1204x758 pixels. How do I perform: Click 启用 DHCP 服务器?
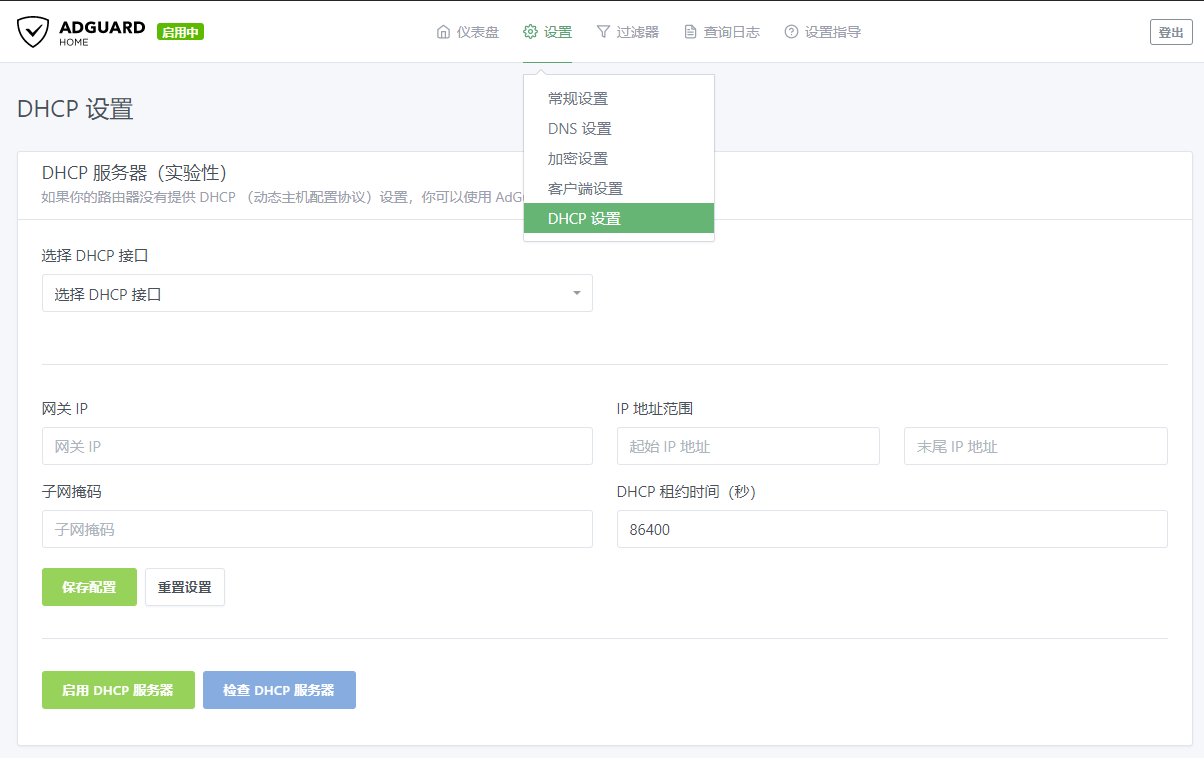118,690
